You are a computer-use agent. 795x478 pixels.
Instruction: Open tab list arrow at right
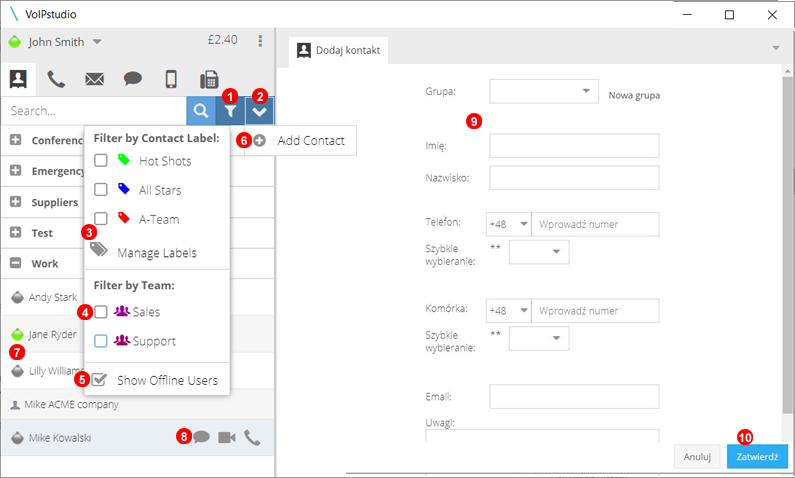[776, 48]
